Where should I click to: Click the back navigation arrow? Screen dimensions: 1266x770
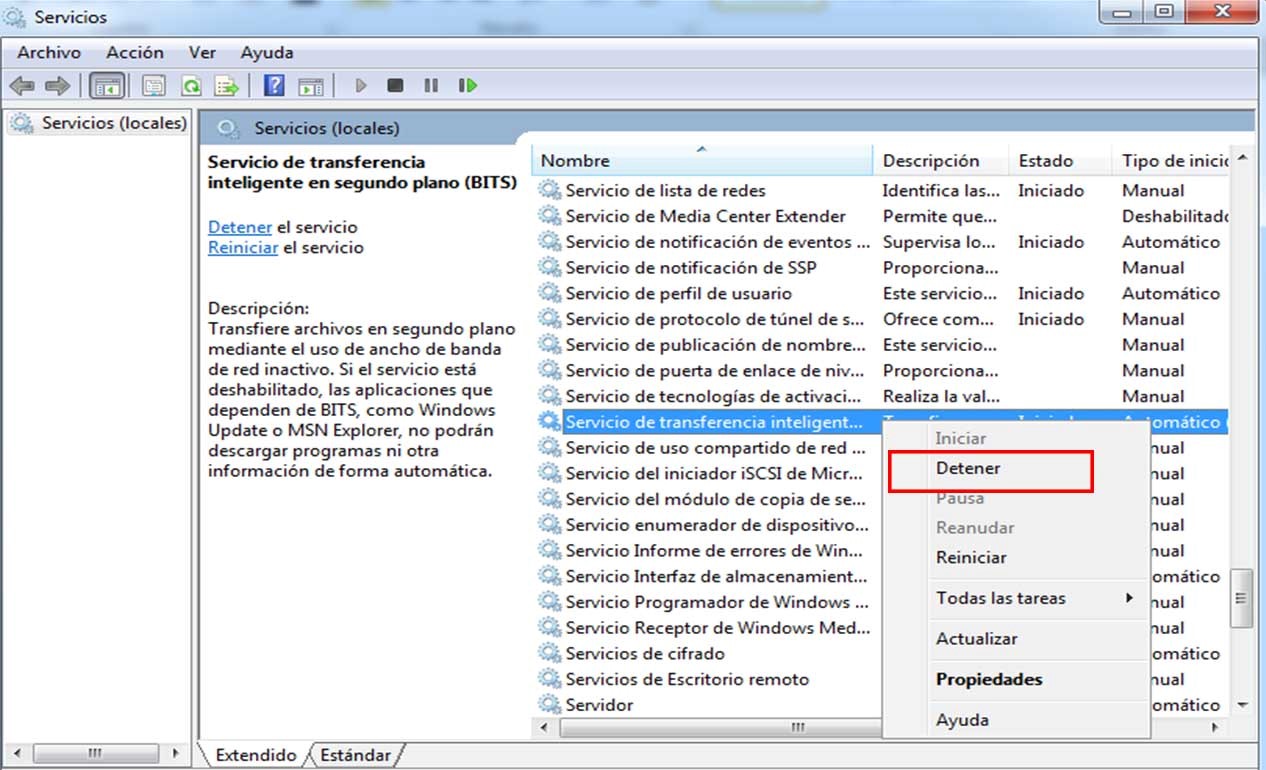[x=22, y=85]
